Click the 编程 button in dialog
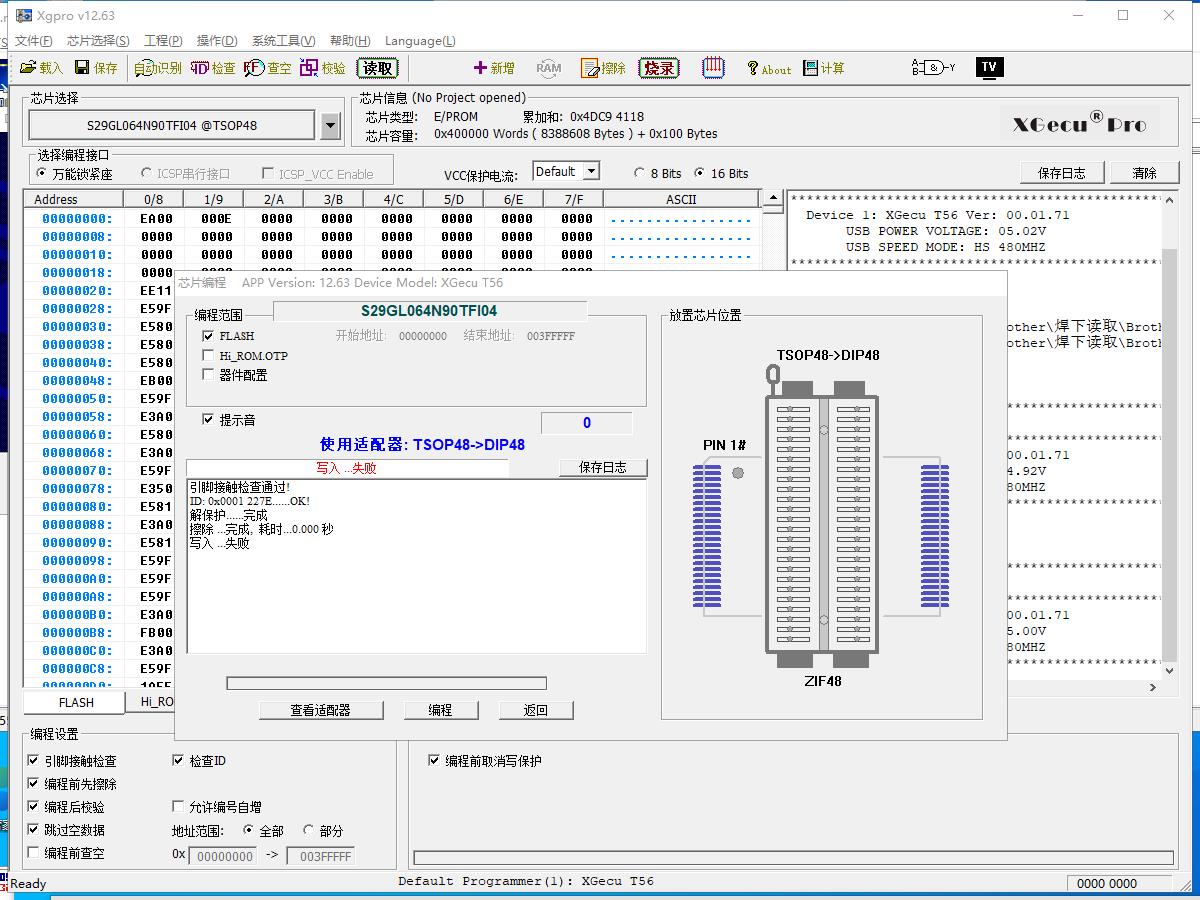The image size is (1200, 900). click(440, 710)
